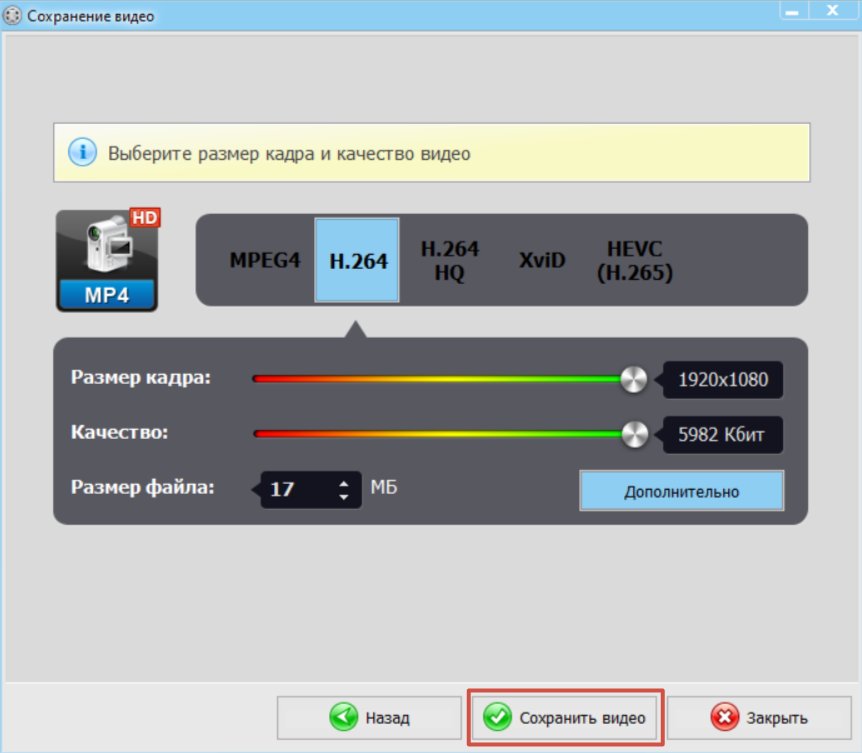862x753 pixels.
Task: Click the 1920x1080 frame size value box
Action: pyautogui.click(x=723, y=380)
